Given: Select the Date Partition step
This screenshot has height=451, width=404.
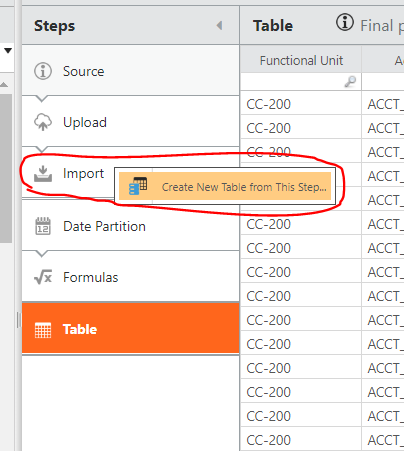Looking at the screenshot, I should pyautogui.click(x=130, y=226).
